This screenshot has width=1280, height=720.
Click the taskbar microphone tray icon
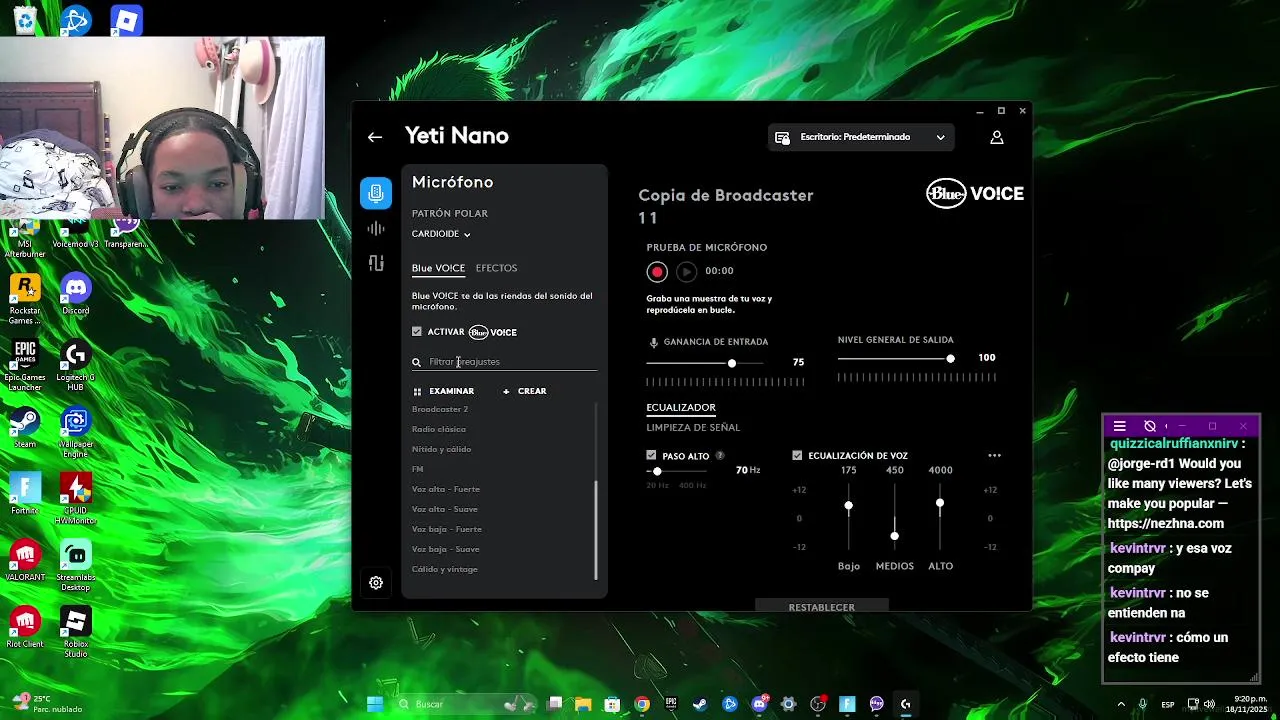click(1142, 704)
